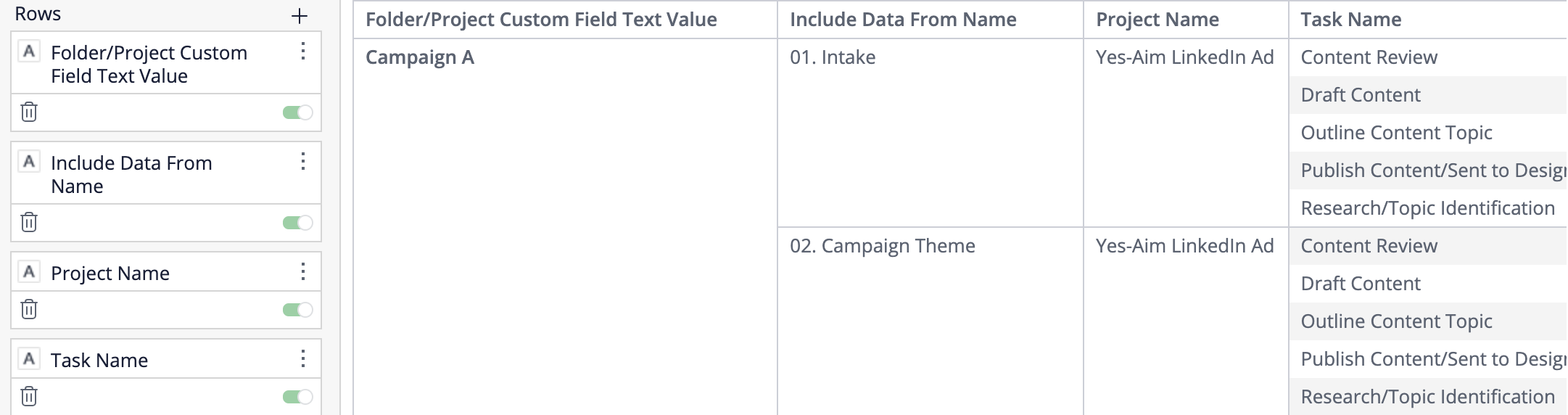The width and height of the screenshot is (1568, 415).
Task: Select the 02. Campaign Theme cell
Action: pyautogui.click(x=882, y=246)
